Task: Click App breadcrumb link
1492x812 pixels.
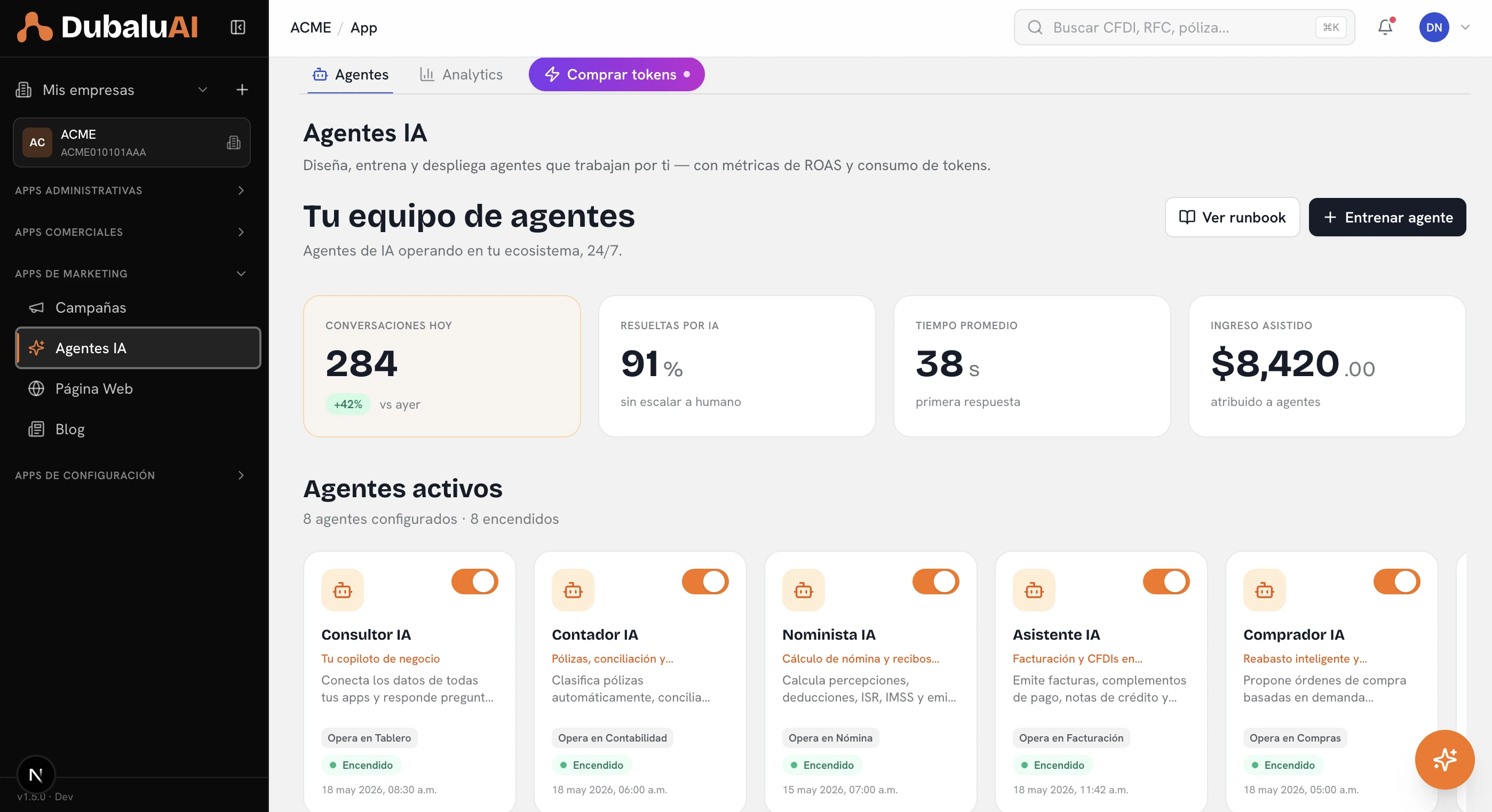Action: [x=364, y=27]
